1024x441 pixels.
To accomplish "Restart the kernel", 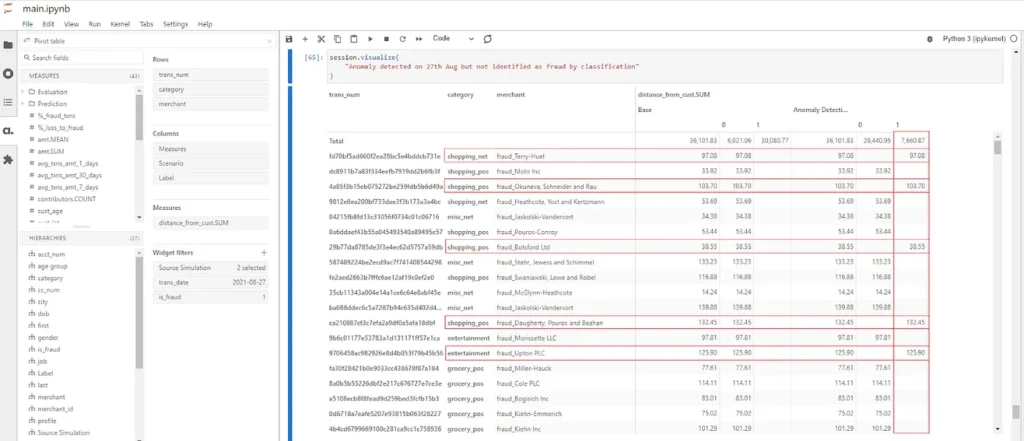I will (x=402, y=39).
